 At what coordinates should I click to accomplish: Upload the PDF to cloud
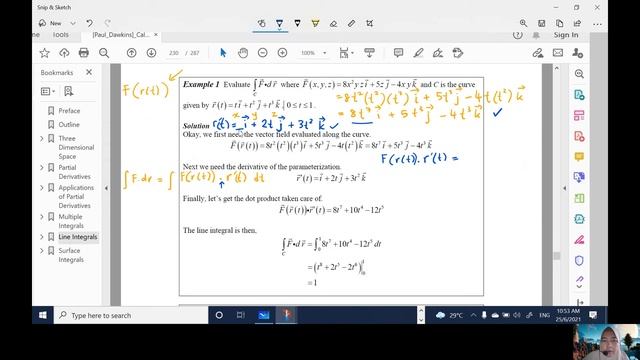pyautogui.click(x=64, y=53)
